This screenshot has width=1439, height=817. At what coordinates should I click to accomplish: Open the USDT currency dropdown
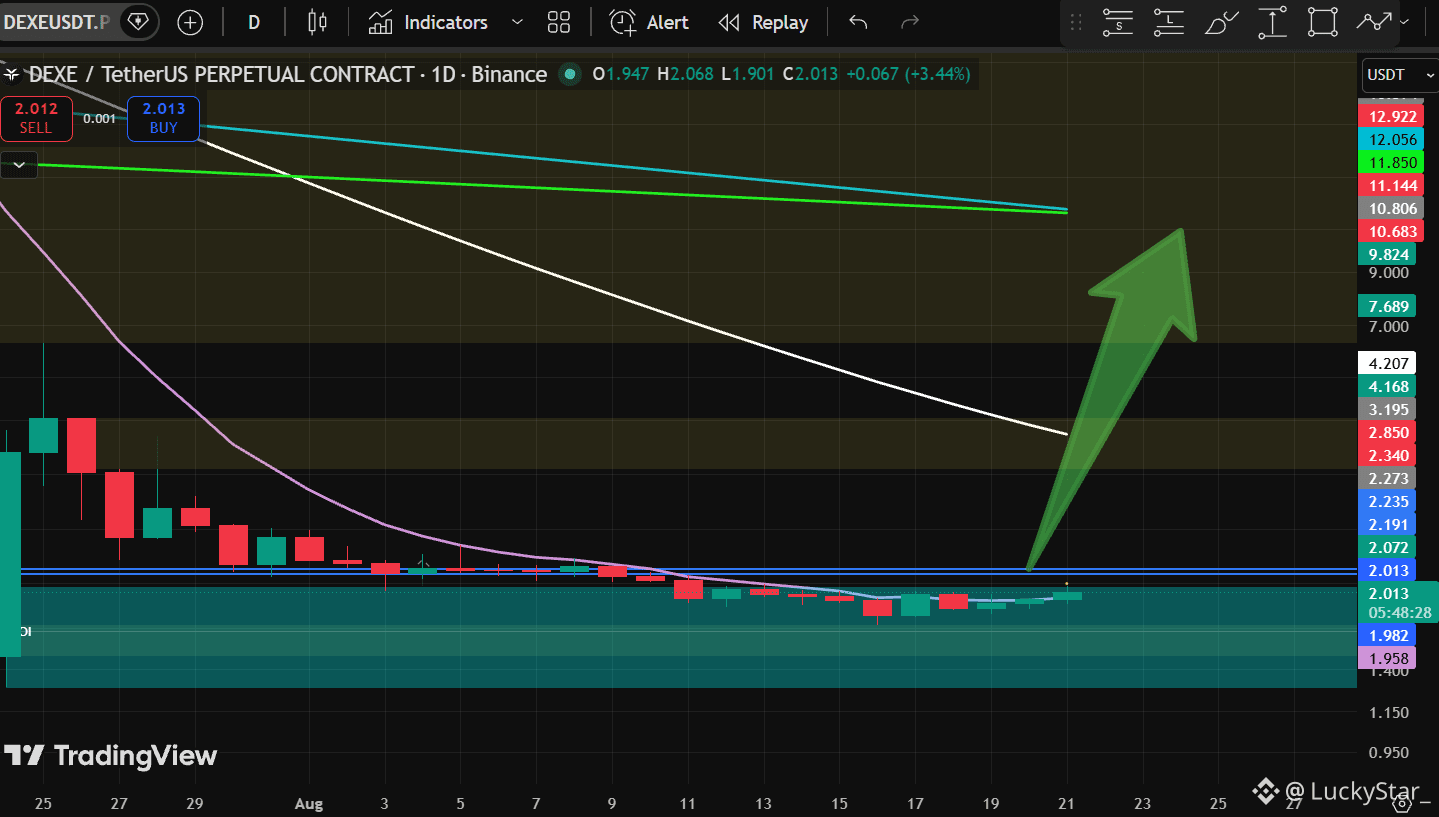1398,75
